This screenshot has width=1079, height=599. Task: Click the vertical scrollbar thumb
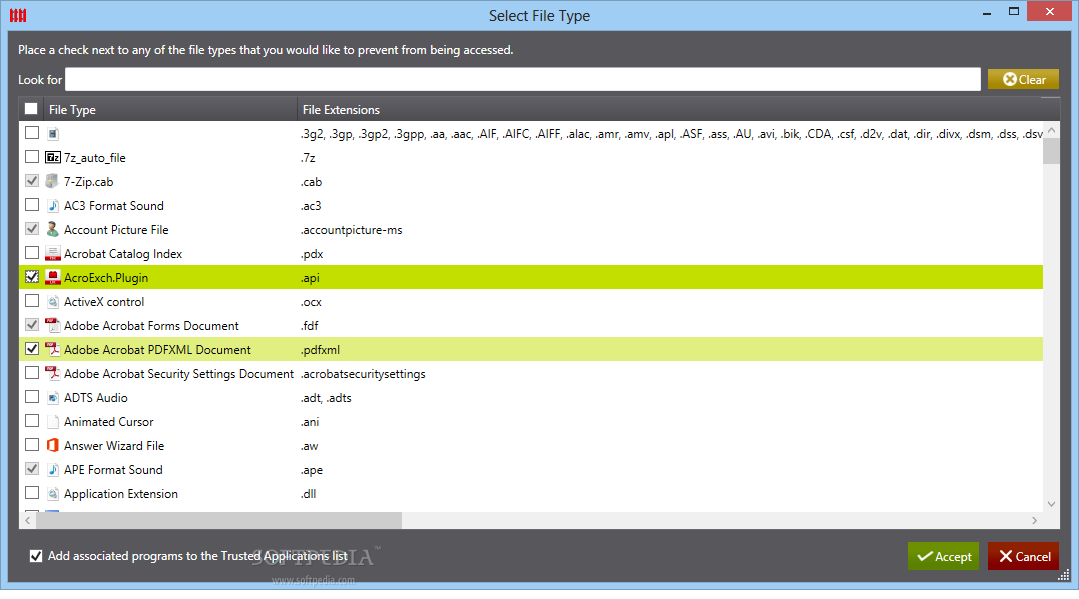click(x=1051, y=151)
